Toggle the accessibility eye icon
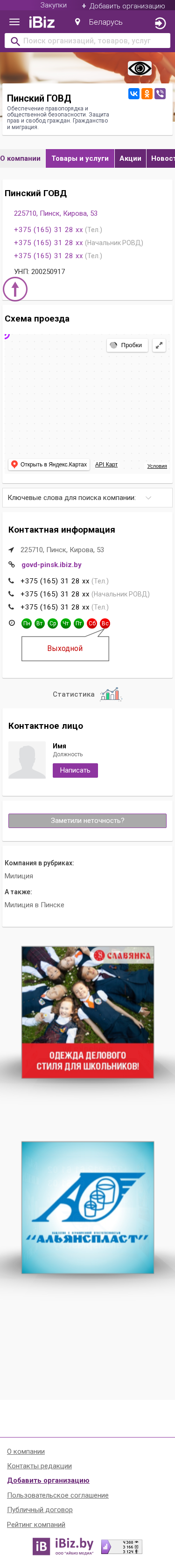This screenshot has height=1568, width=175. (x=140, y=68)
